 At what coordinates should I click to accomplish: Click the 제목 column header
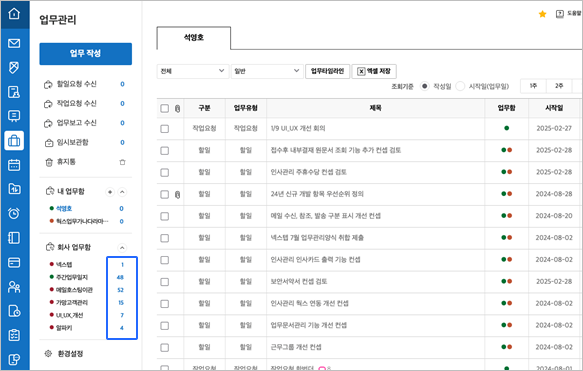(376, 108)
